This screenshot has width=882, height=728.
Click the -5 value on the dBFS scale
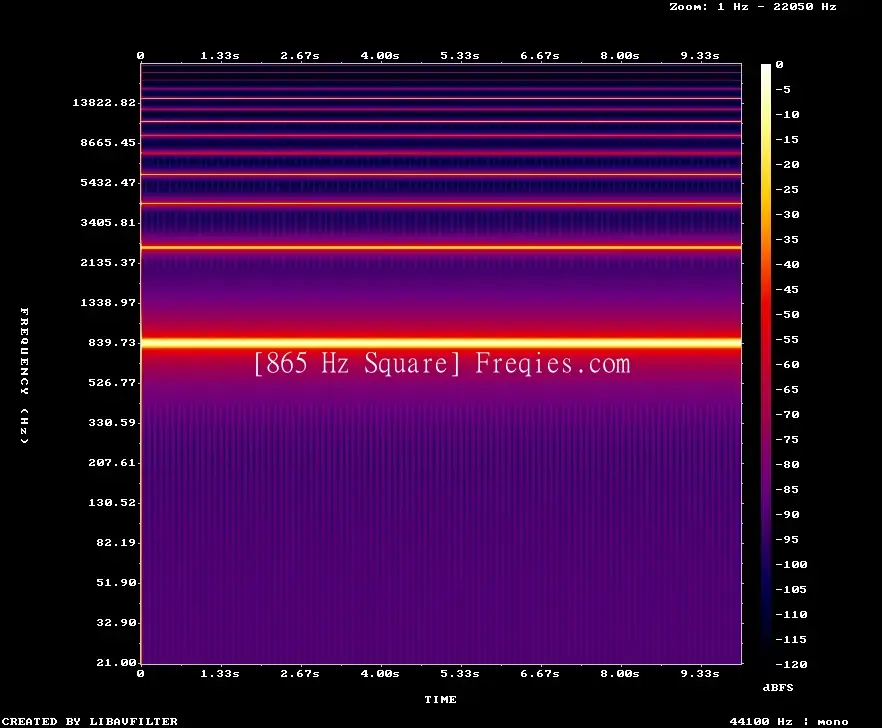783,89
